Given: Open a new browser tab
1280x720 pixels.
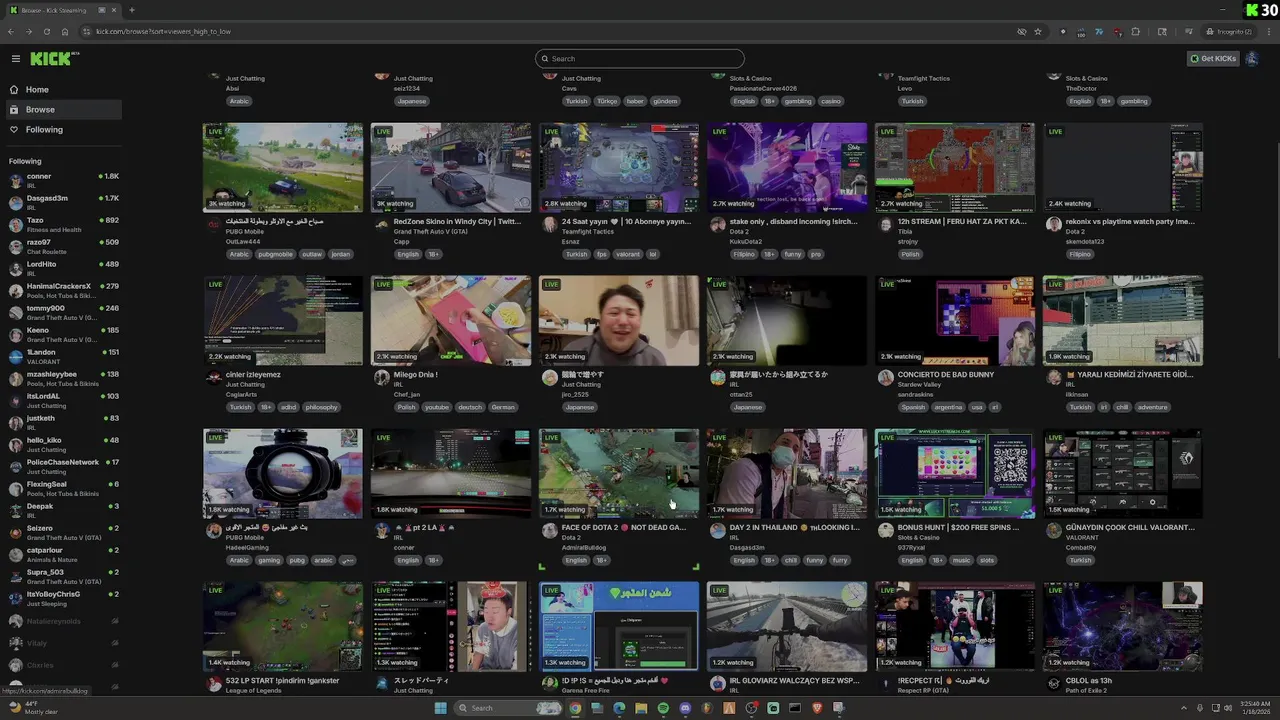Looking at the screenshot, I should click(x=131, y=10).
